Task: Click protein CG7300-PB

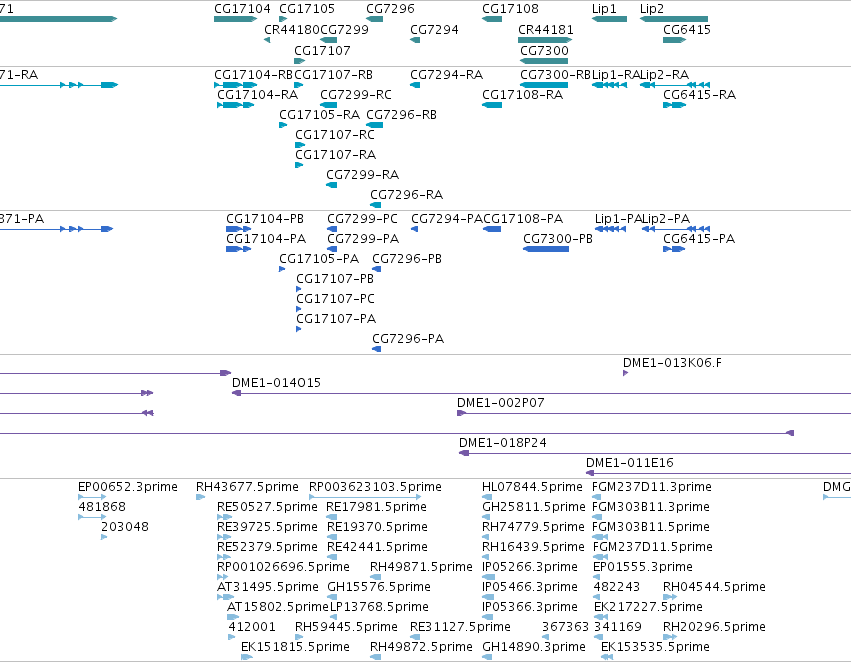Action: point(546,249)
